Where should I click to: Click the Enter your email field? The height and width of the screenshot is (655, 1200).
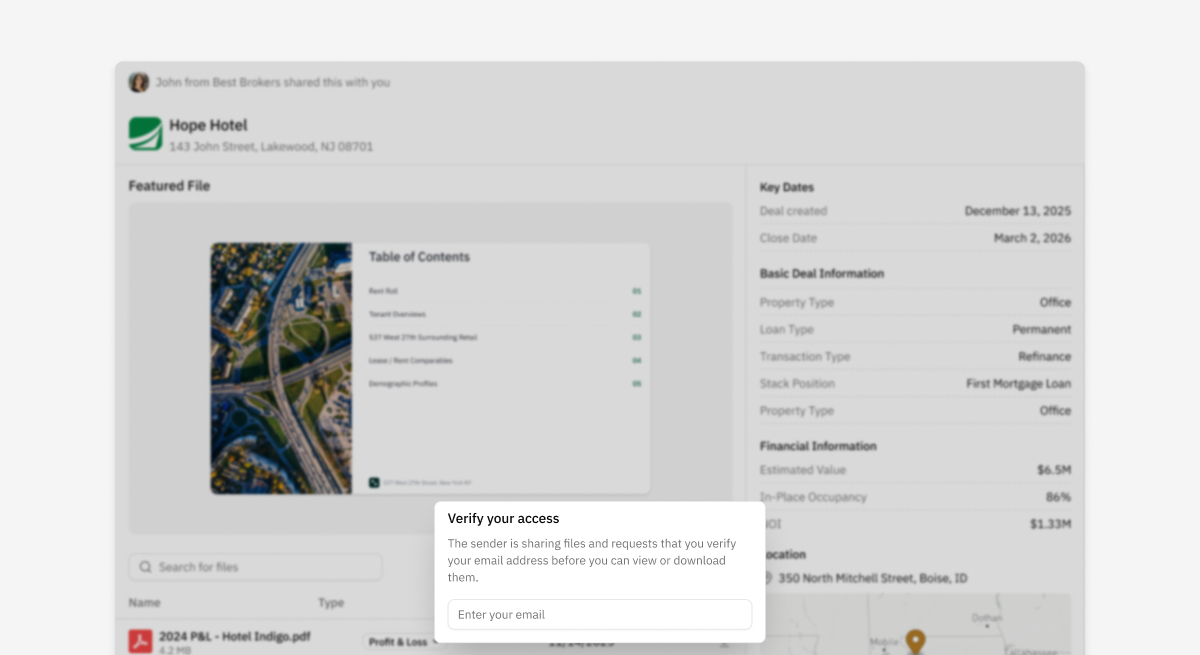point(599,615)
